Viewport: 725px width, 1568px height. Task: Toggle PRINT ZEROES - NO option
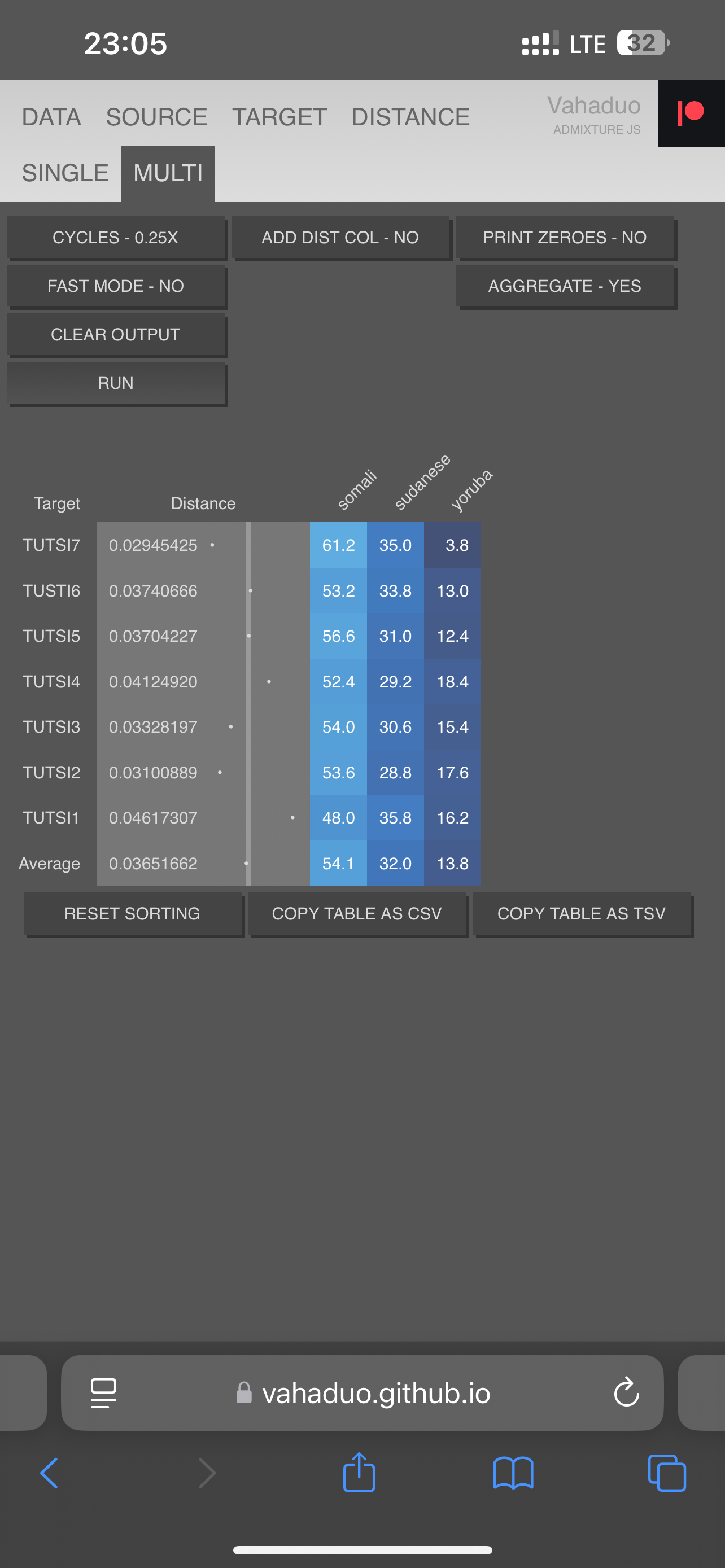coord(565,238)
